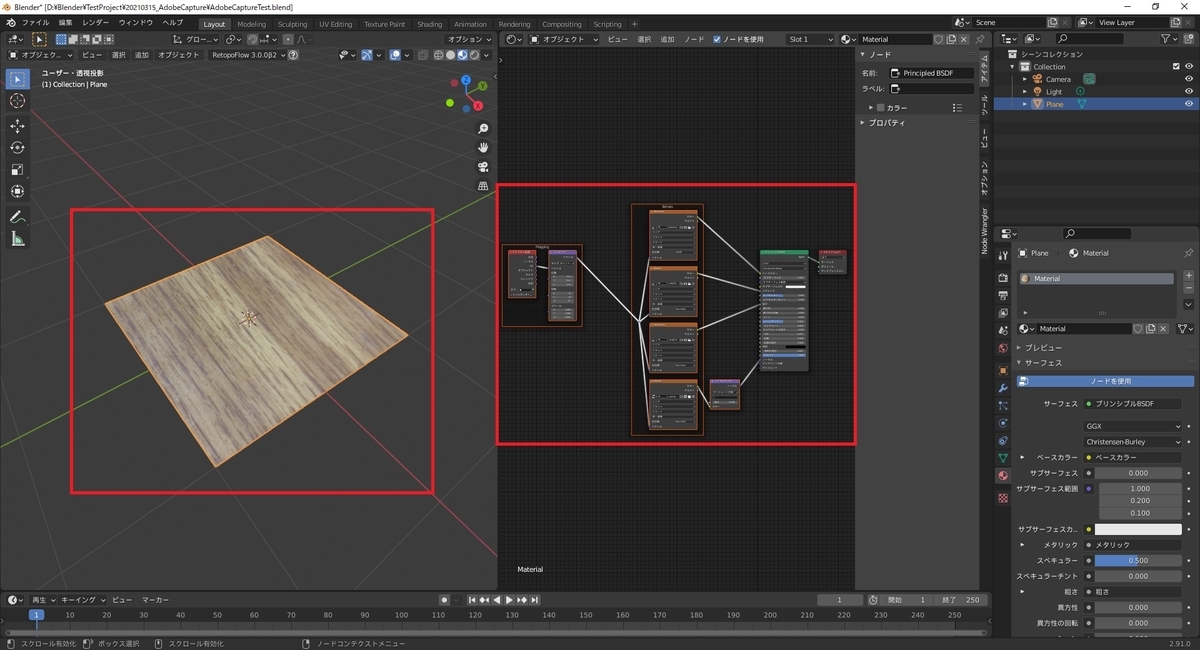The width and height of the screenshot is (1200, 650).
Task: Expand the Light item in outliner
Action: tap(1025, 92)
